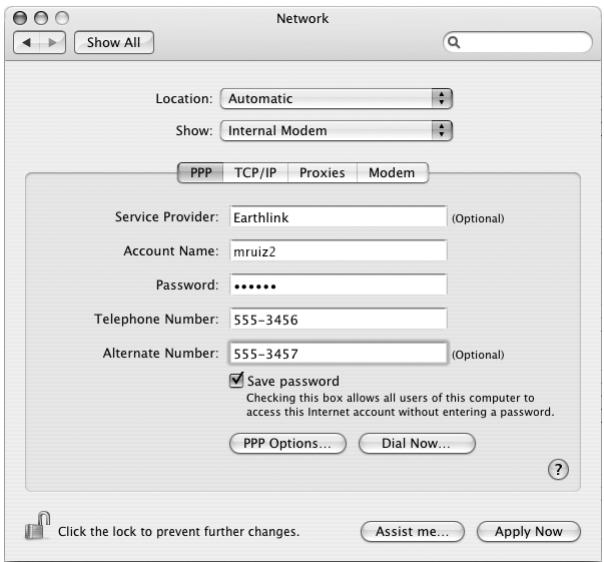Screen dimensions: 604x562
Task: Click the 'Account Name:' label
Action: click(x=171, y=251)
